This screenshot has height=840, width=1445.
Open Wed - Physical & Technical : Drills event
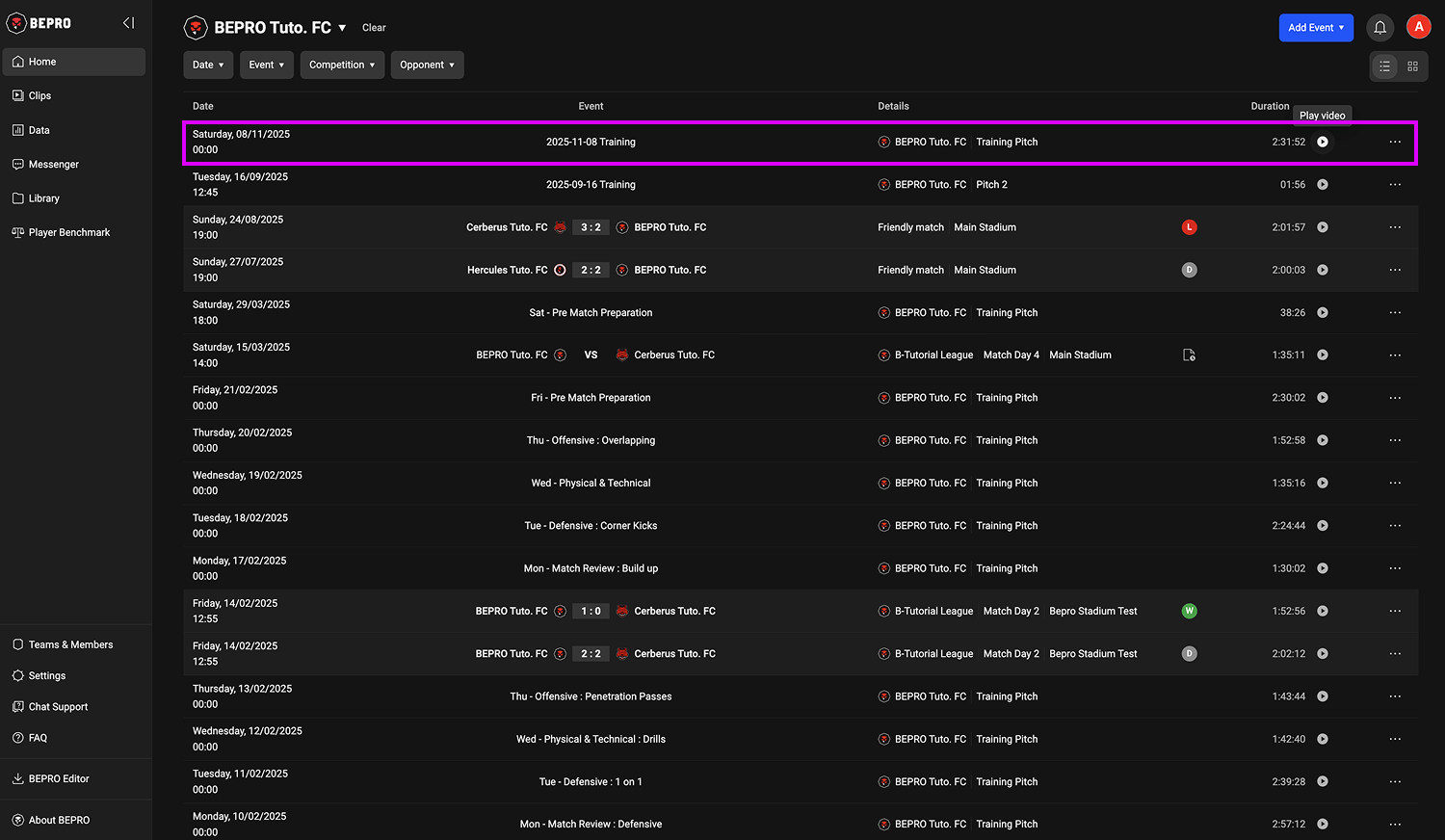(591, 739)
